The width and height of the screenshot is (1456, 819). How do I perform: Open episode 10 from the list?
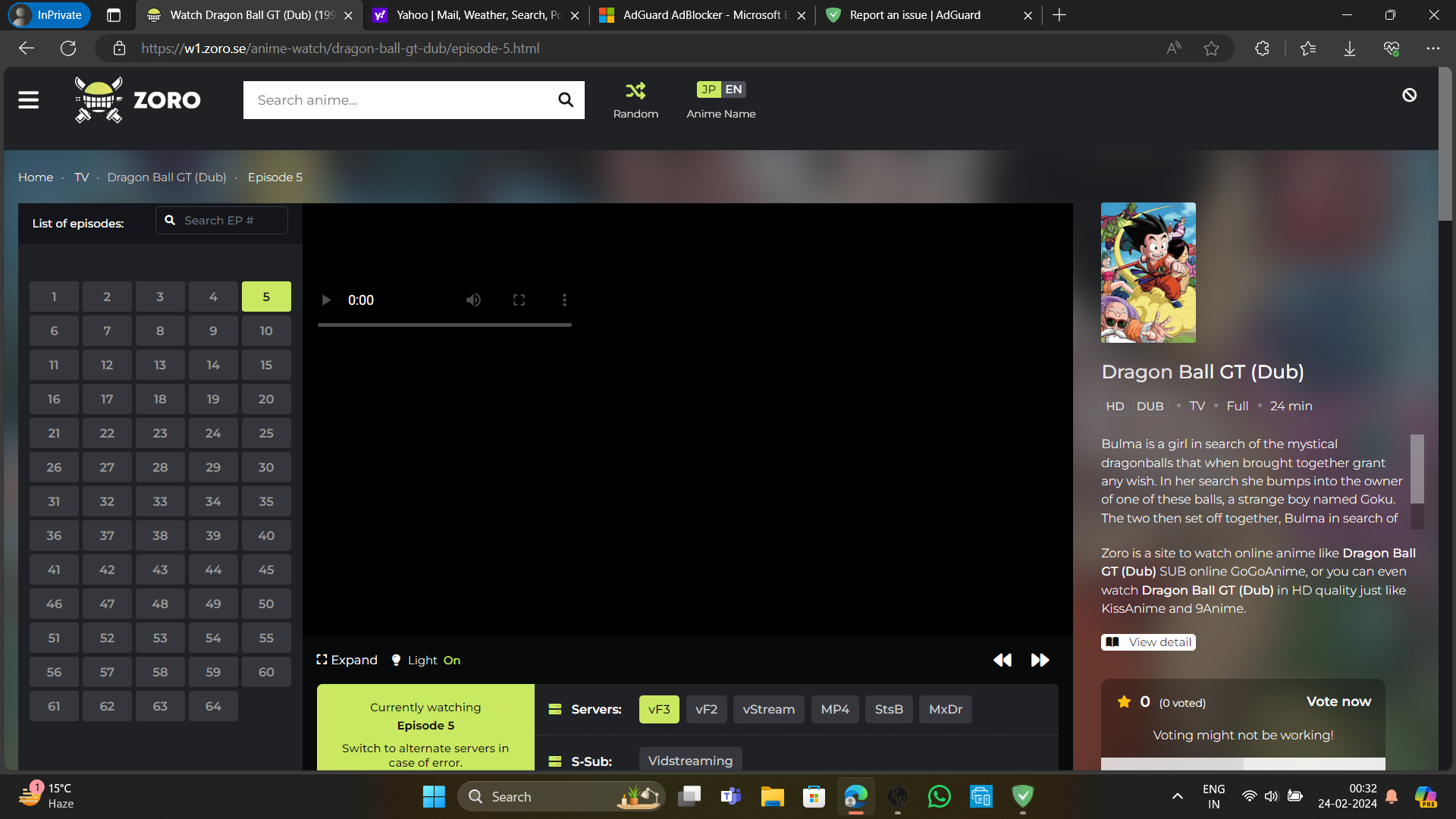pos(266,331)
